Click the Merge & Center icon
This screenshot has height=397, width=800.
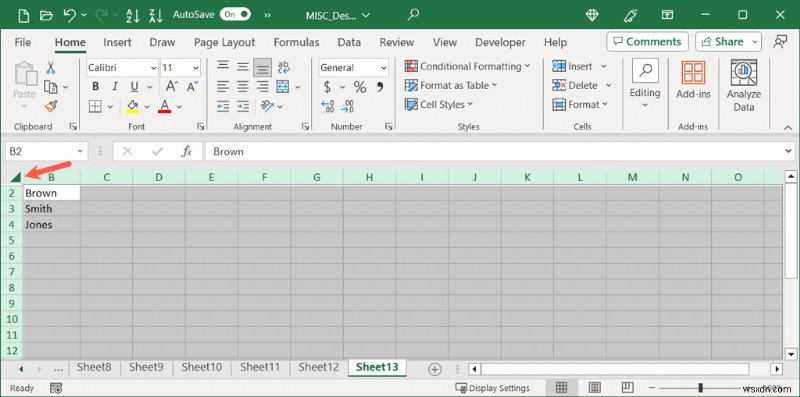click(x=283, y=86)
